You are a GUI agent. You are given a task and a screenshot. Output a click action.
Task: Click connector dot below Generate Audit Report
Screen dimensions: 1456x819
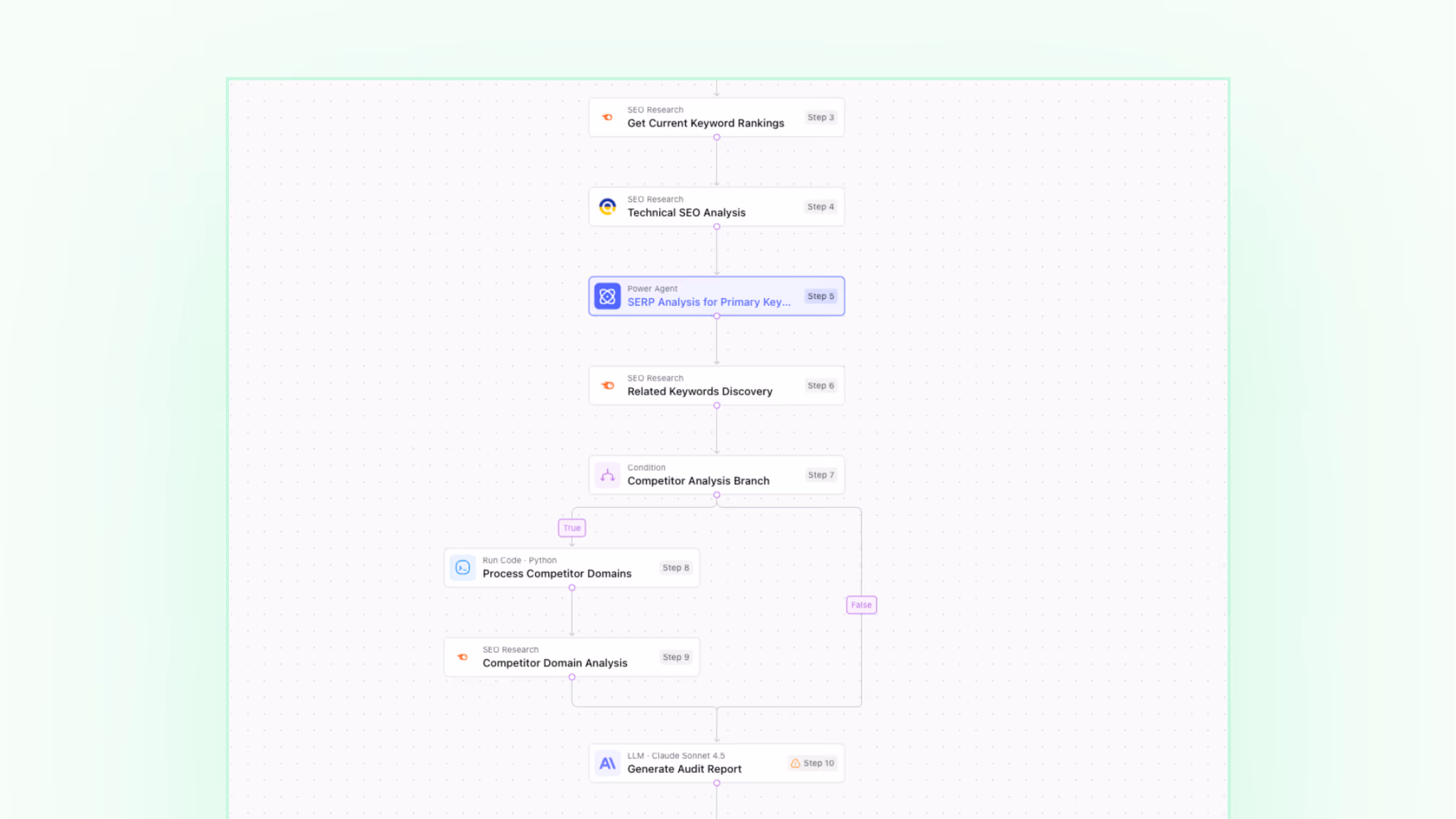[x=716, y=783]
